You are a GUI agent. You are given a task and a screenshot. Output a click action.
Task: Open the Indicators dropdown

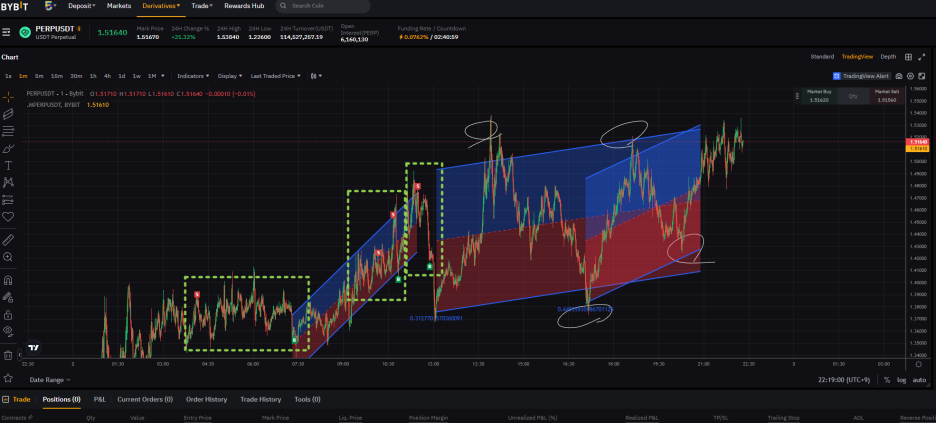[x=193, y=76]
